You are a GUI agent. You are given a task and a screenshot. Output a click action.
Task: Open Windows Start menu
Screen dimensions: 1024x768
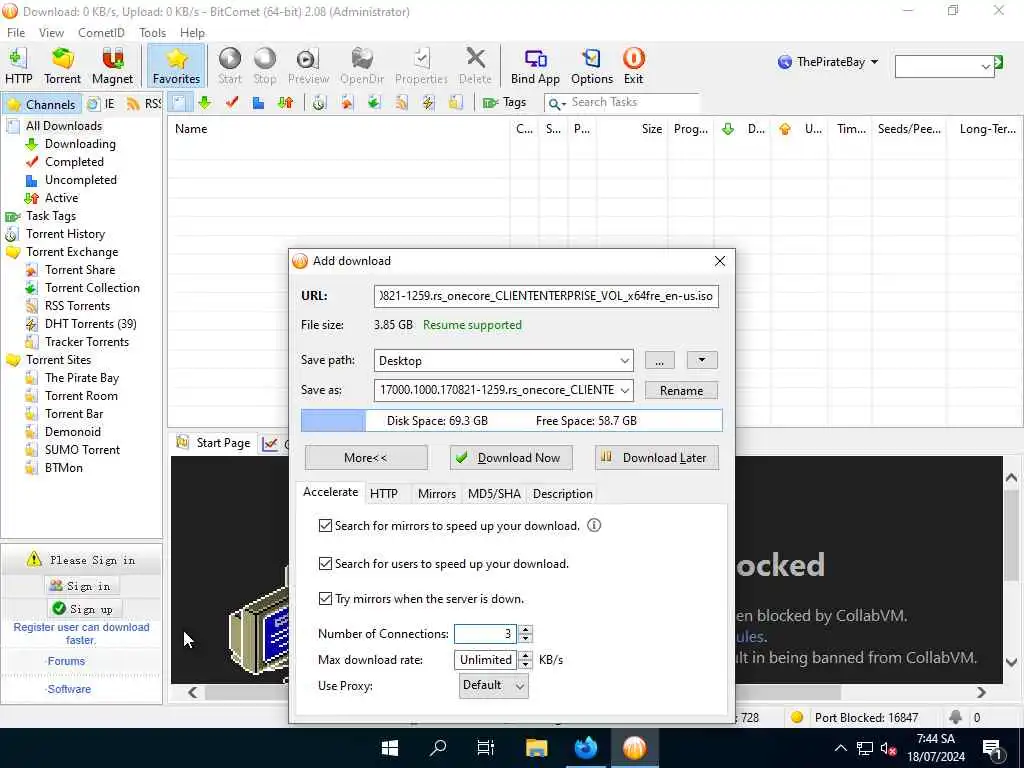pyautogui.click(x=390, y=748)
